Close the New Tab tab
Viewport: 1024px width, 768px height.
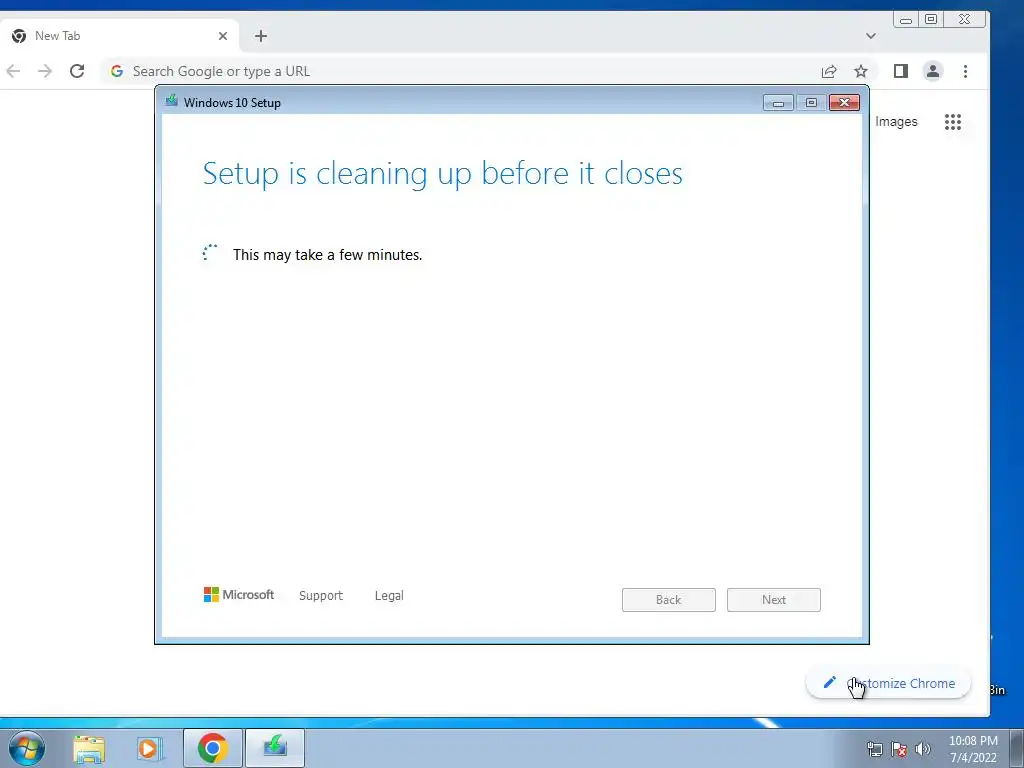[223, 36]
